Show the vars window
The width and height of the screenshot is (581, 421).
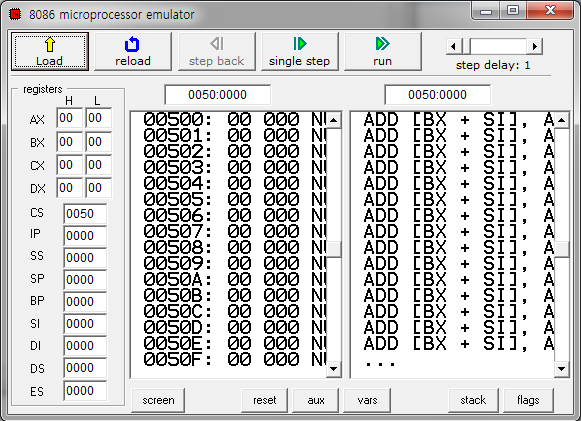point(367,400)
